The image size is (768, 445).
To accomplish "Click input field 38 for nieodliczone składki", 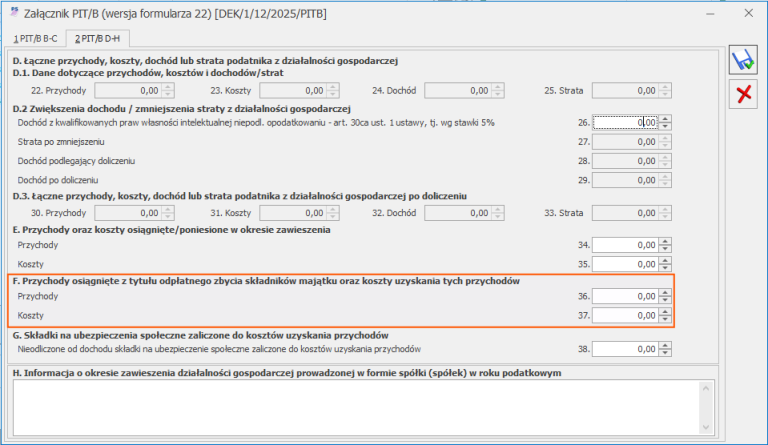I will tap(625, 350).
